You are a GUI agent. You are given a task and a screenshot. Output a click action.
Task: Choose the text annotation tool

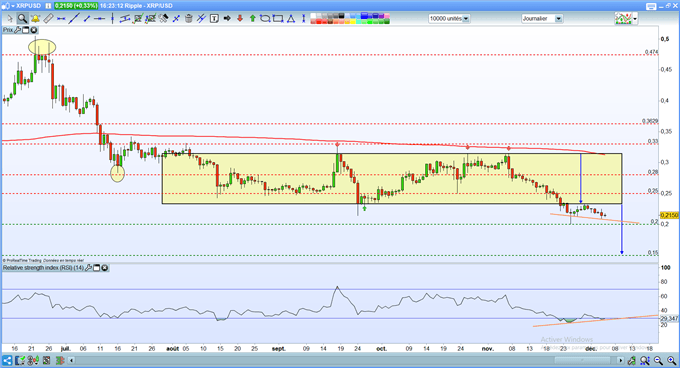pyautogui.click(x=214, y=19)
